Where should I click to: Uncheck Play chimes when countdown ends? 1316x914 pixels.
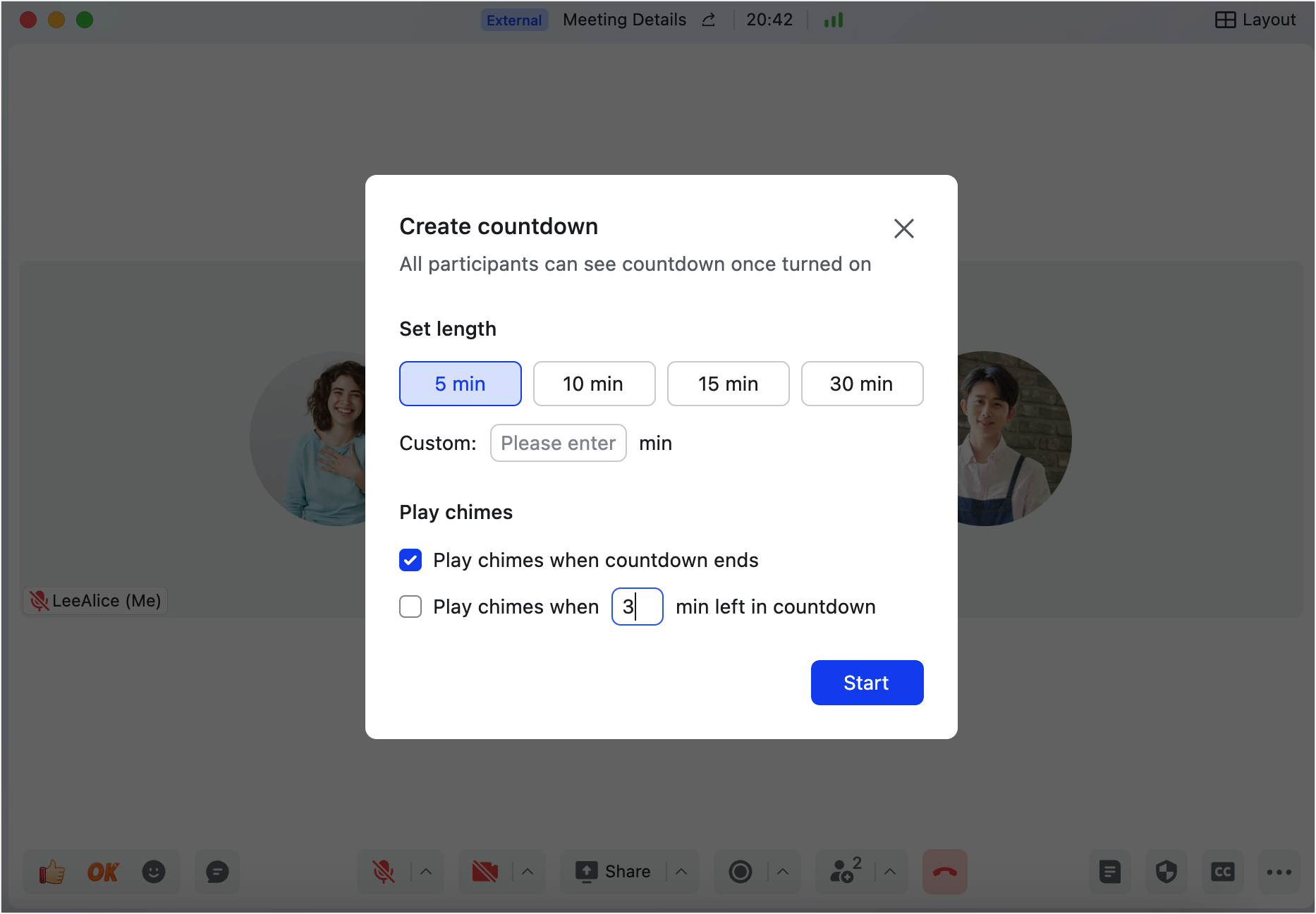pos(410,560)
